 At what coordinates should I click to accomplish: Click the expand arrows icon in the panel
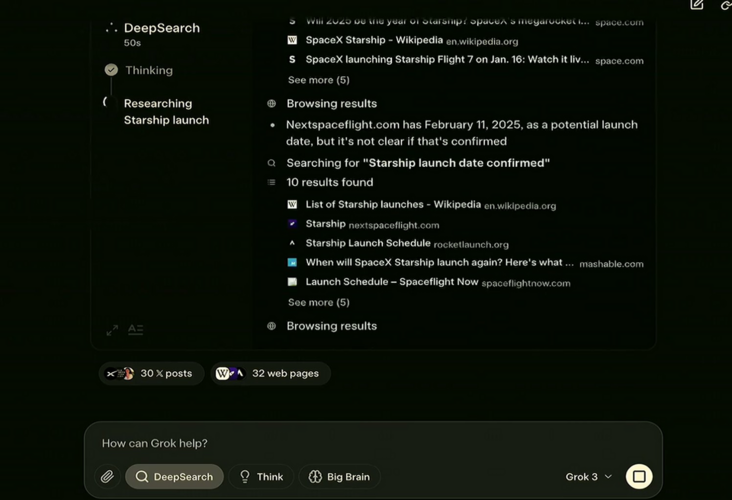tap(112, 330)
